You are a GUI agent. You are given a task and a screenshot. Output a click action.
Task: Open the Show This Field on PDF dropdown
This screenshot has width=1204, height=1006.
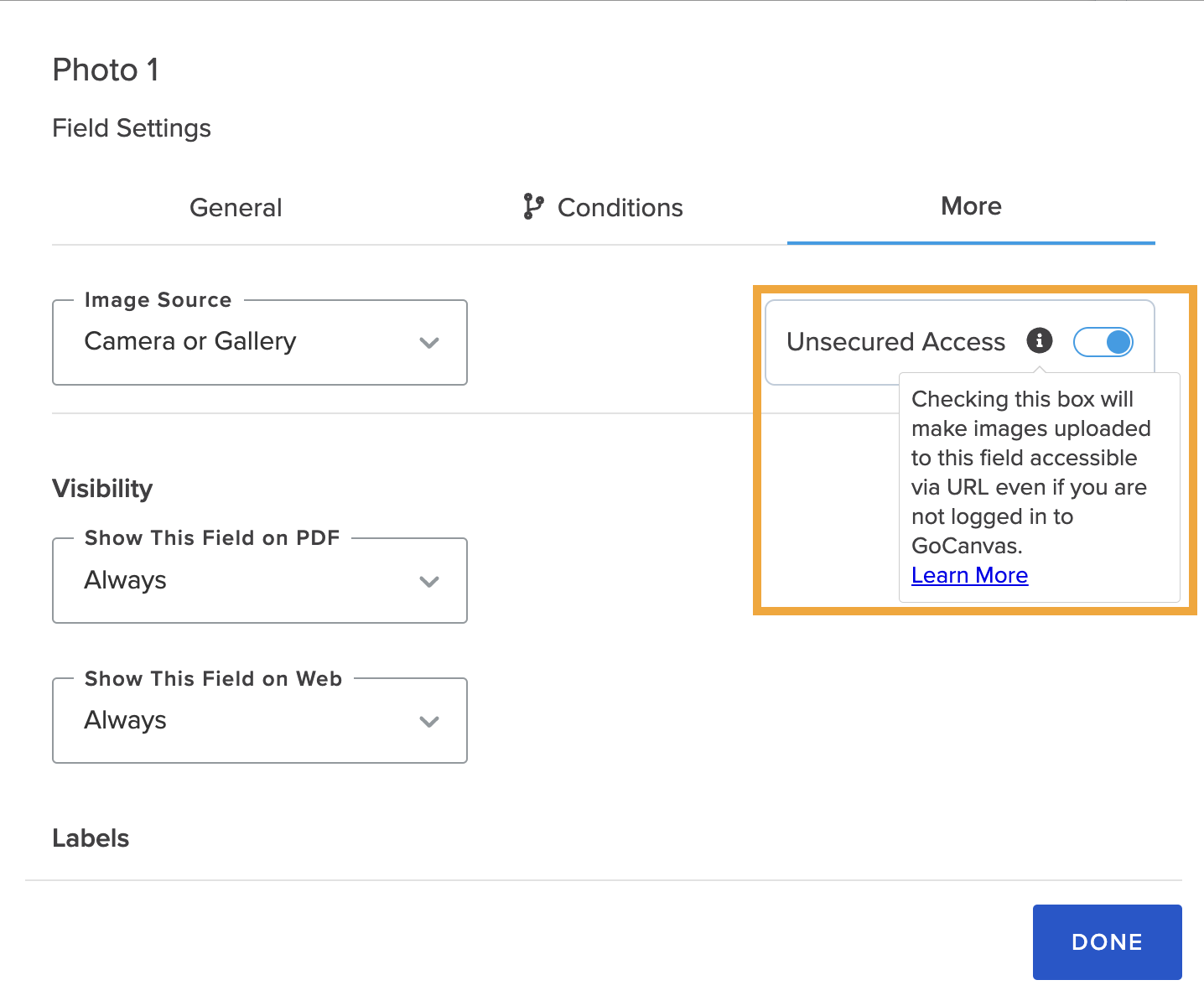point(260,580)
